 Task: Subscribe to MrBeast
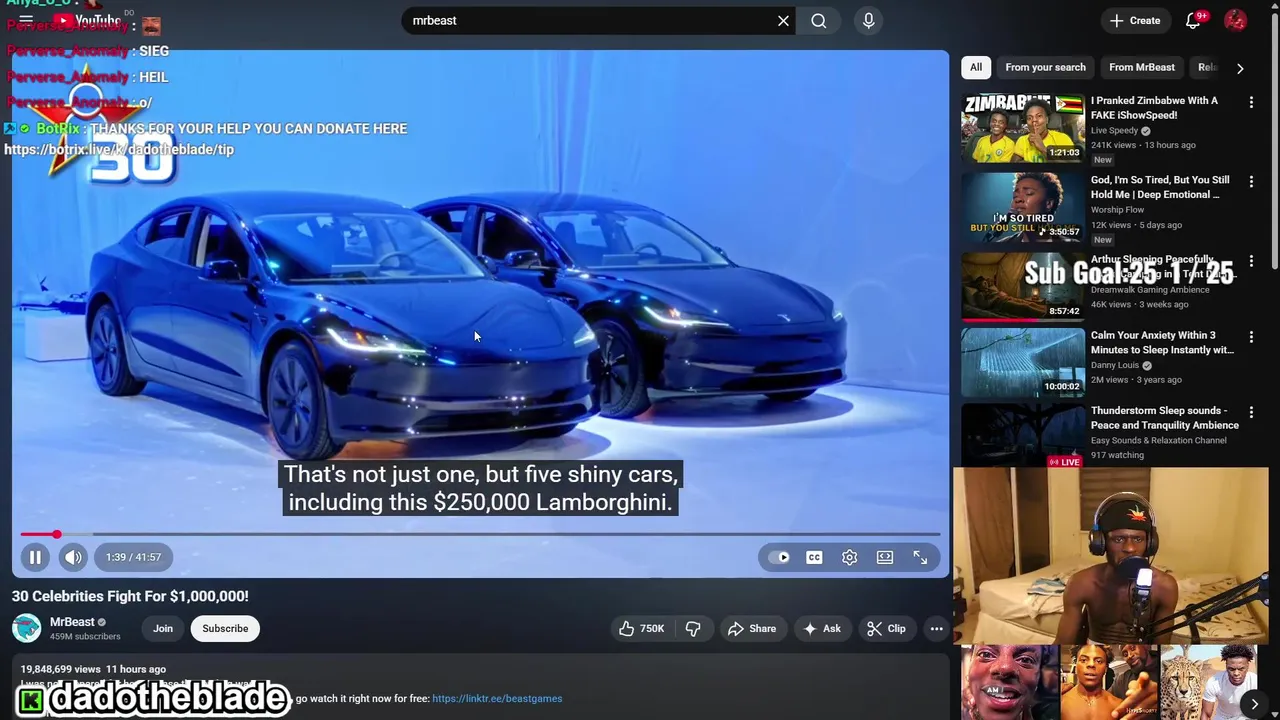point(225,628)
